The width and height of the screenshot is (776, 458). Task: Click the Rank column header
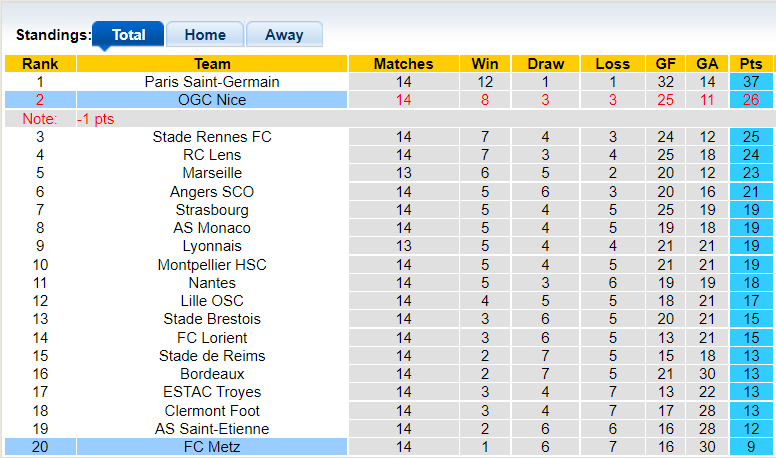[40, 64]
